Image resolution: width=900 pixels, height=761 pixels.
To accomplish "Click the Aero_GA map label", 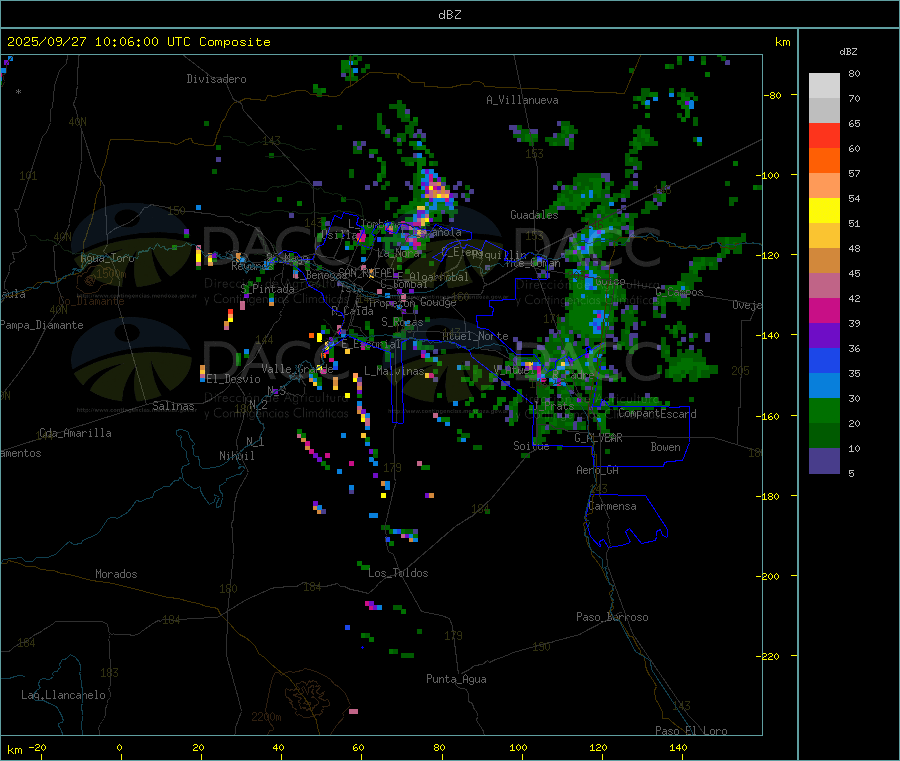I will click(598, 470).
